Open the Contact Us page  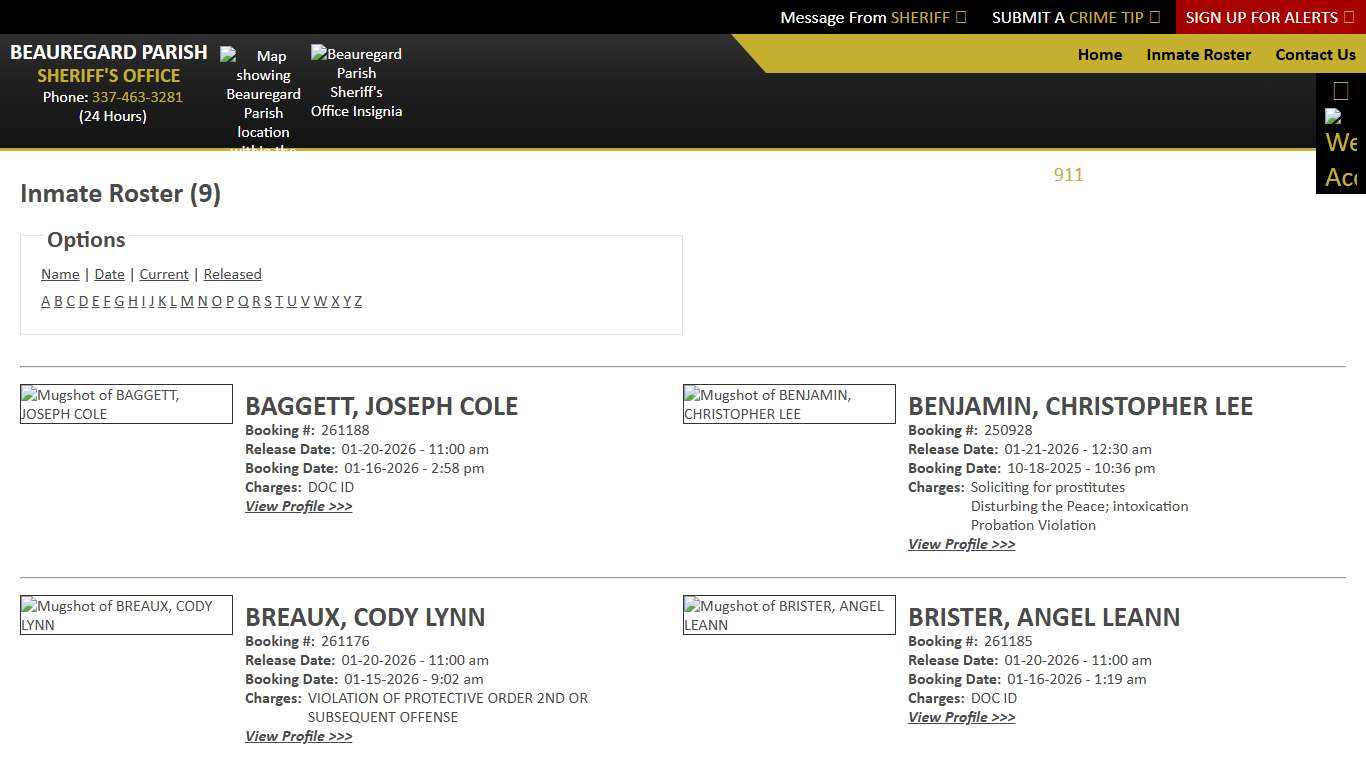coord(1315,55)
